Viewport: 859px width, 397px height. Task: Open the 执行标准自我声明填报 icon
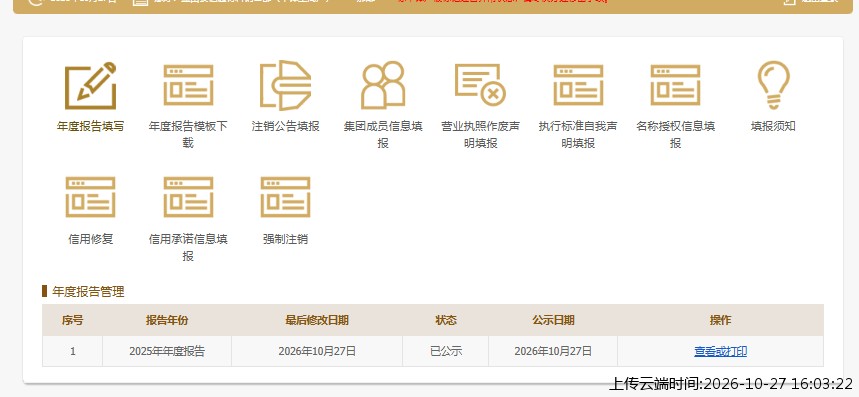click(x=578, y=85)
